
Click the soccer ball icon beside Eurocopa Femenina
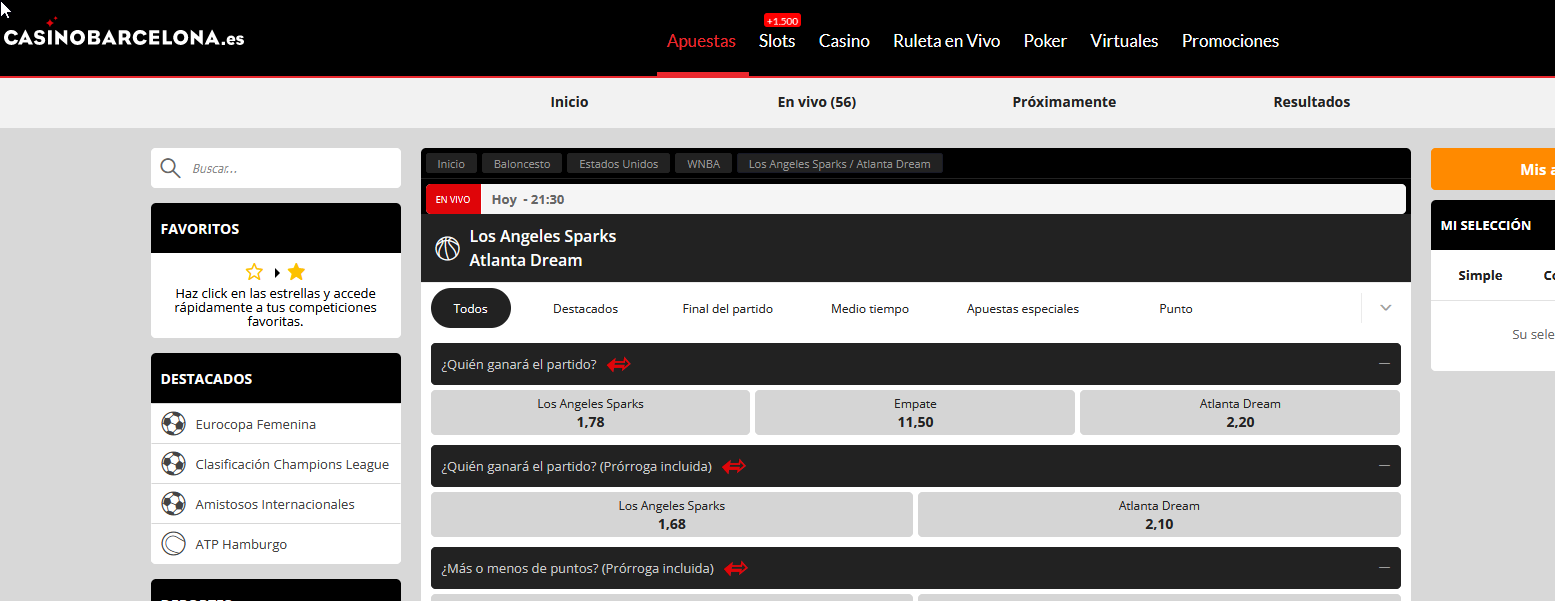pos(174,424)
